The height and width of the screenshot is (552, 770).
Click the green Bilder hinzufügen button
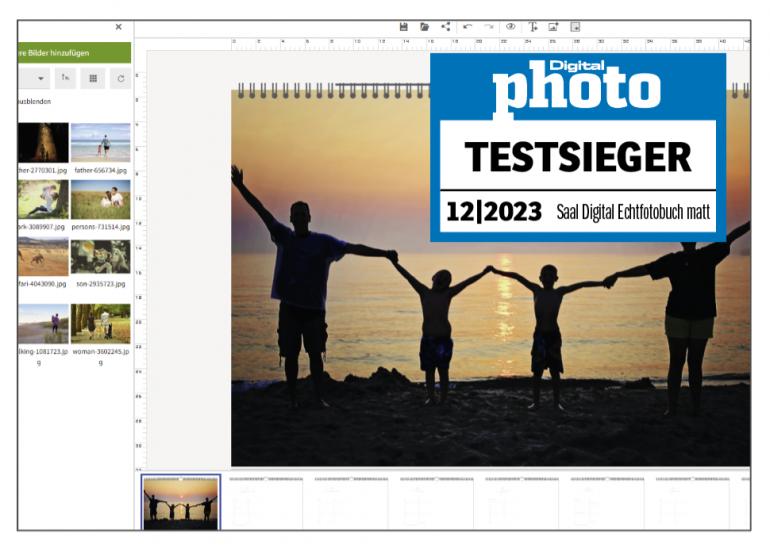click(x=74, y=53)
